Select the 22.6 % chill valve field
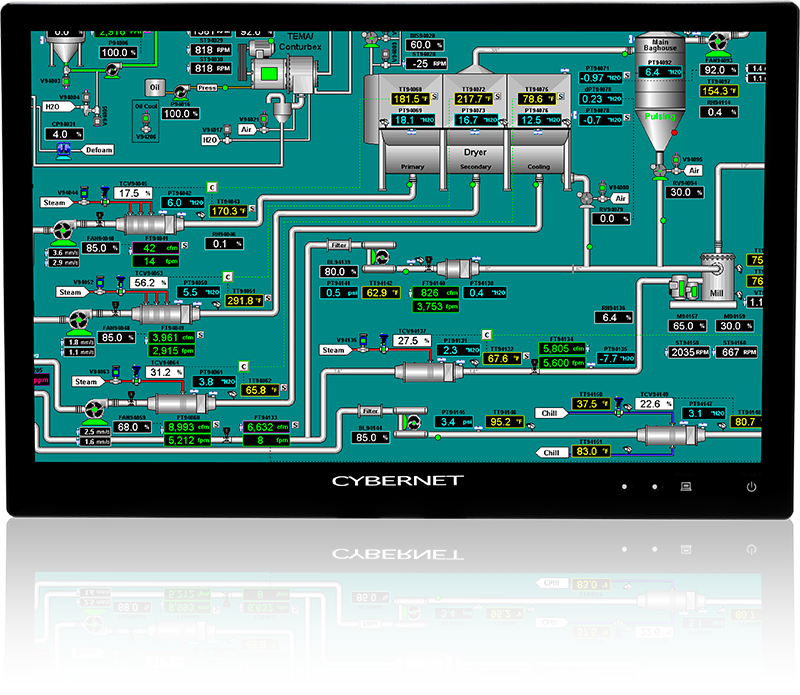 tap(655, 404)
